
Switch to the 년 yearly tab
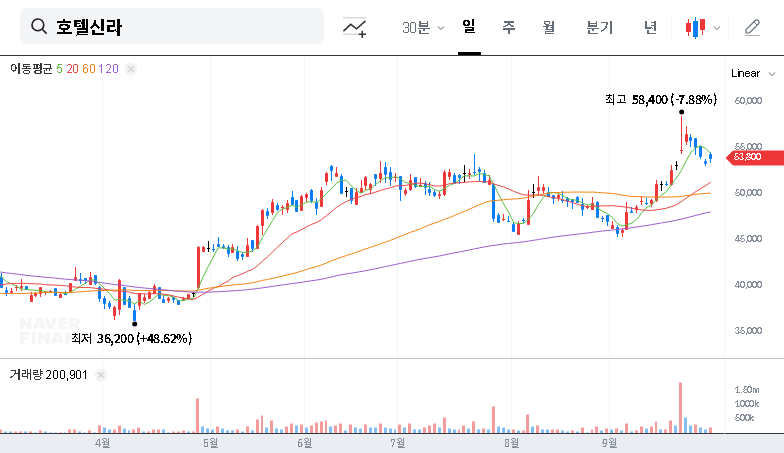650,27
